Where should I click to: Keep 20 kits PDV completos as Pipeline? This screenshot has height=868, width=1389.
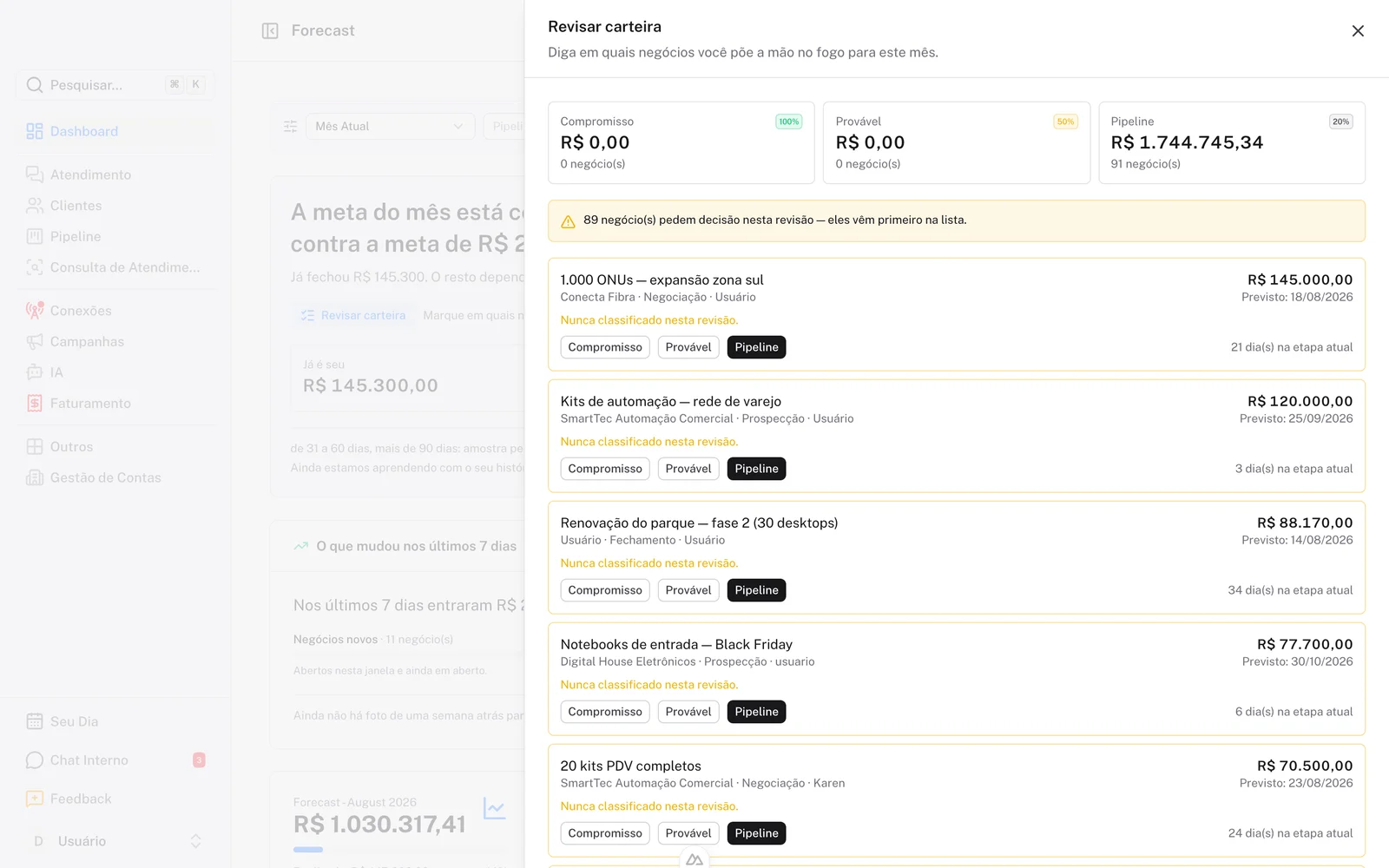point(756,833)
